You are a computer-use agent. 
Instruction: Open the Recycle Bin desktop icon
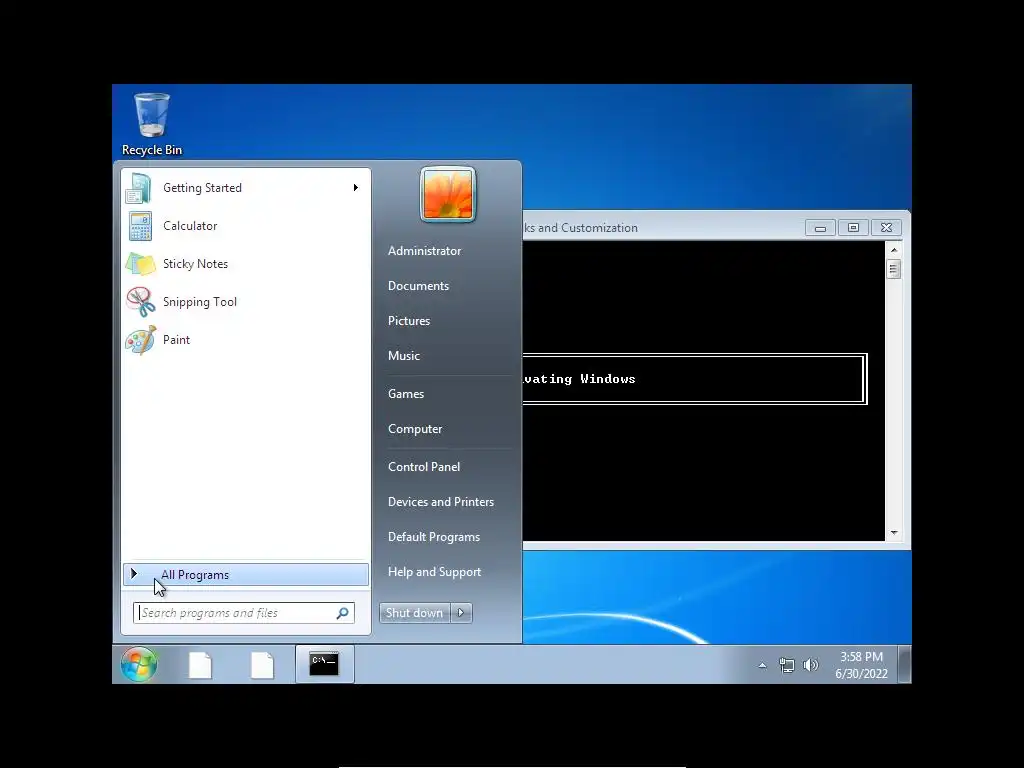tap(152, 124)
